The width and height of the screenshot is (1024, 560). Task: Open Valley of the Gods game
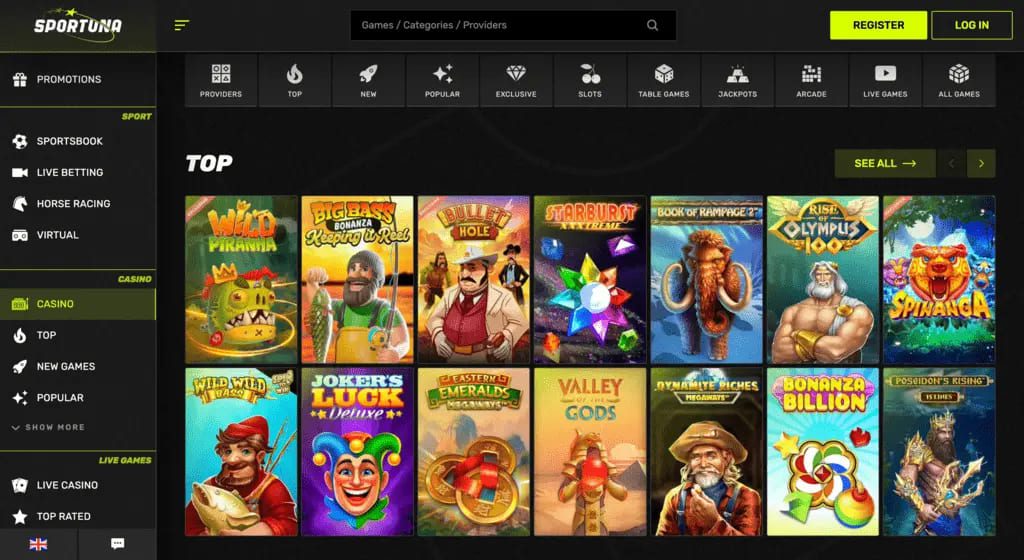[x=590, y=452]
